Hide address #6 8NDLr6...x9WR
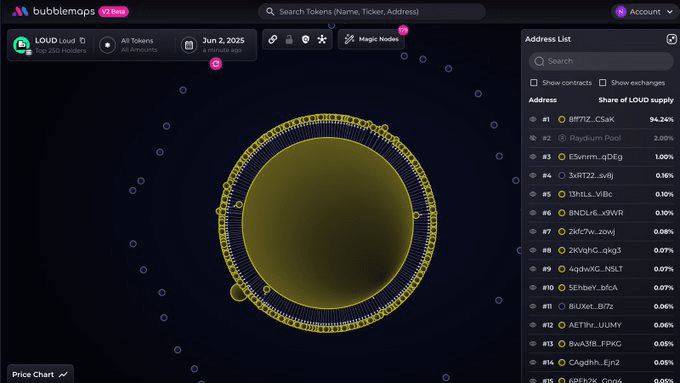 tap(533, 213)
